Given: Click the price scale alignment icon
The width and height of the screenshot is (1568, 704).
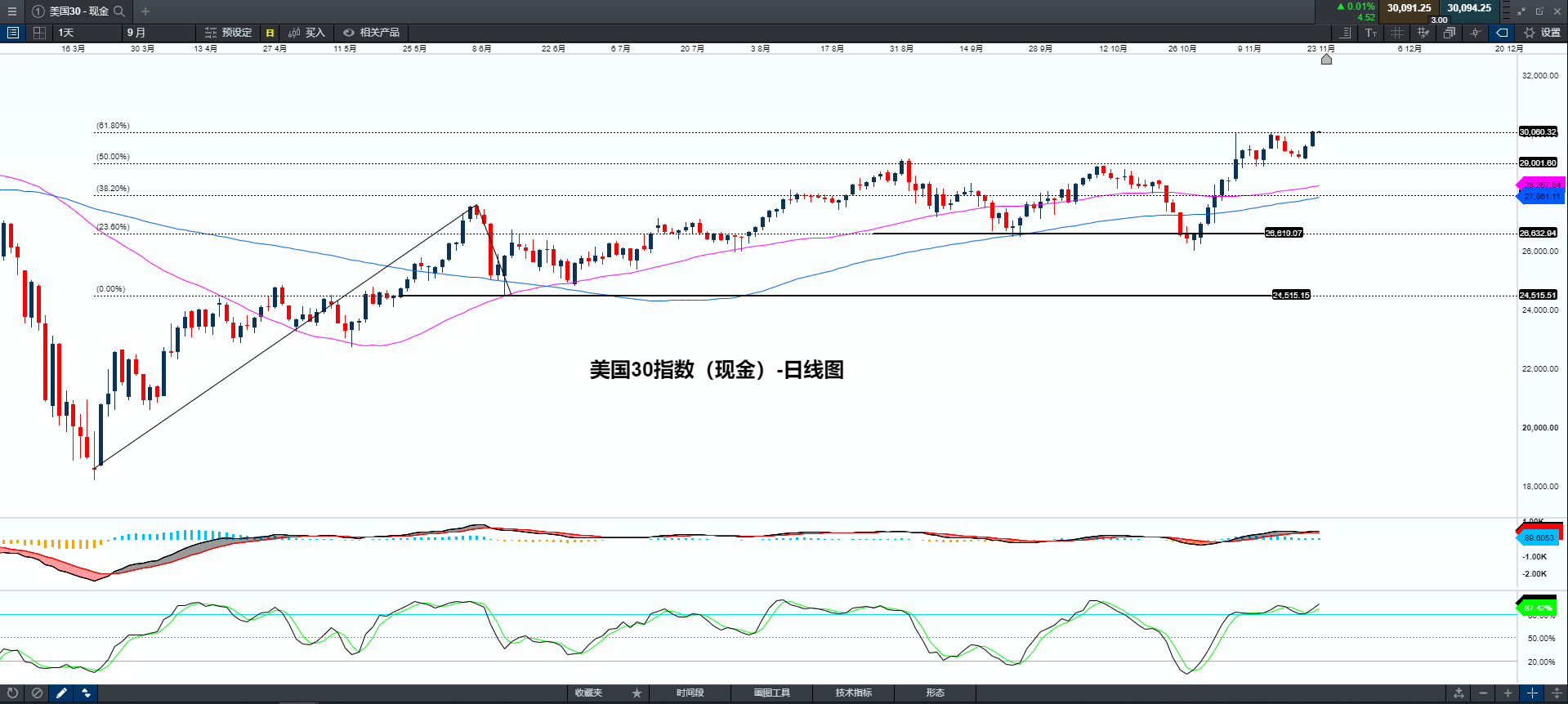Looking at the screenshot, I should click(1345, 33).
